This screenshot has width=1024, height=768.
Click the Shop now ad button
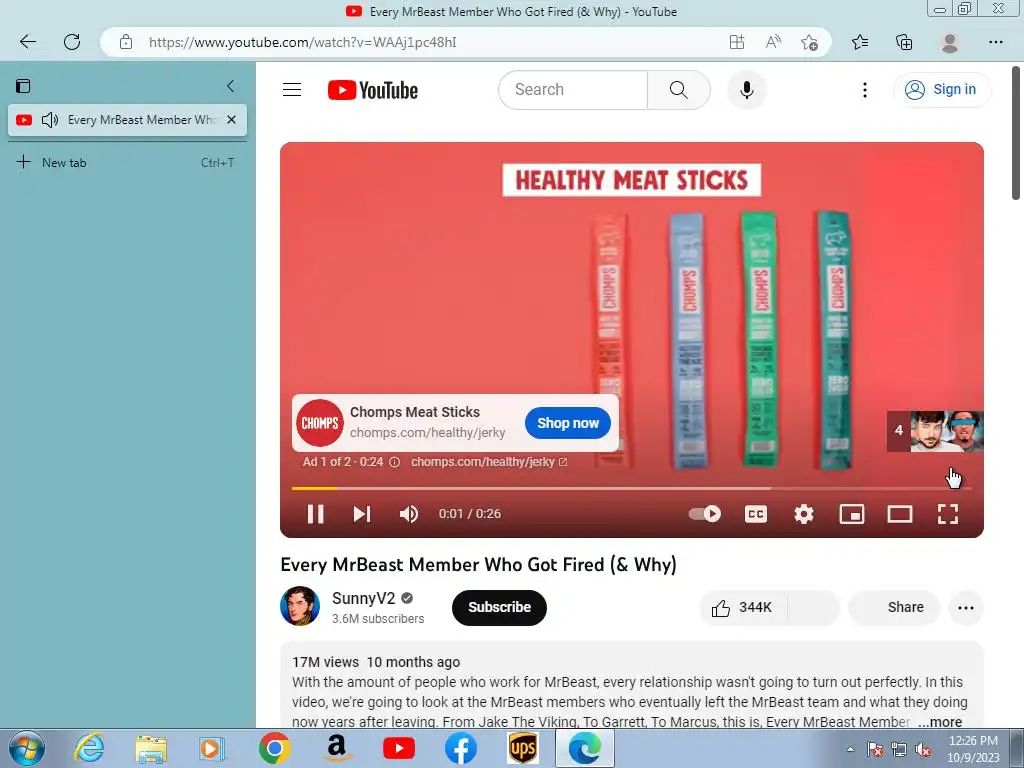tap(568, 423)
